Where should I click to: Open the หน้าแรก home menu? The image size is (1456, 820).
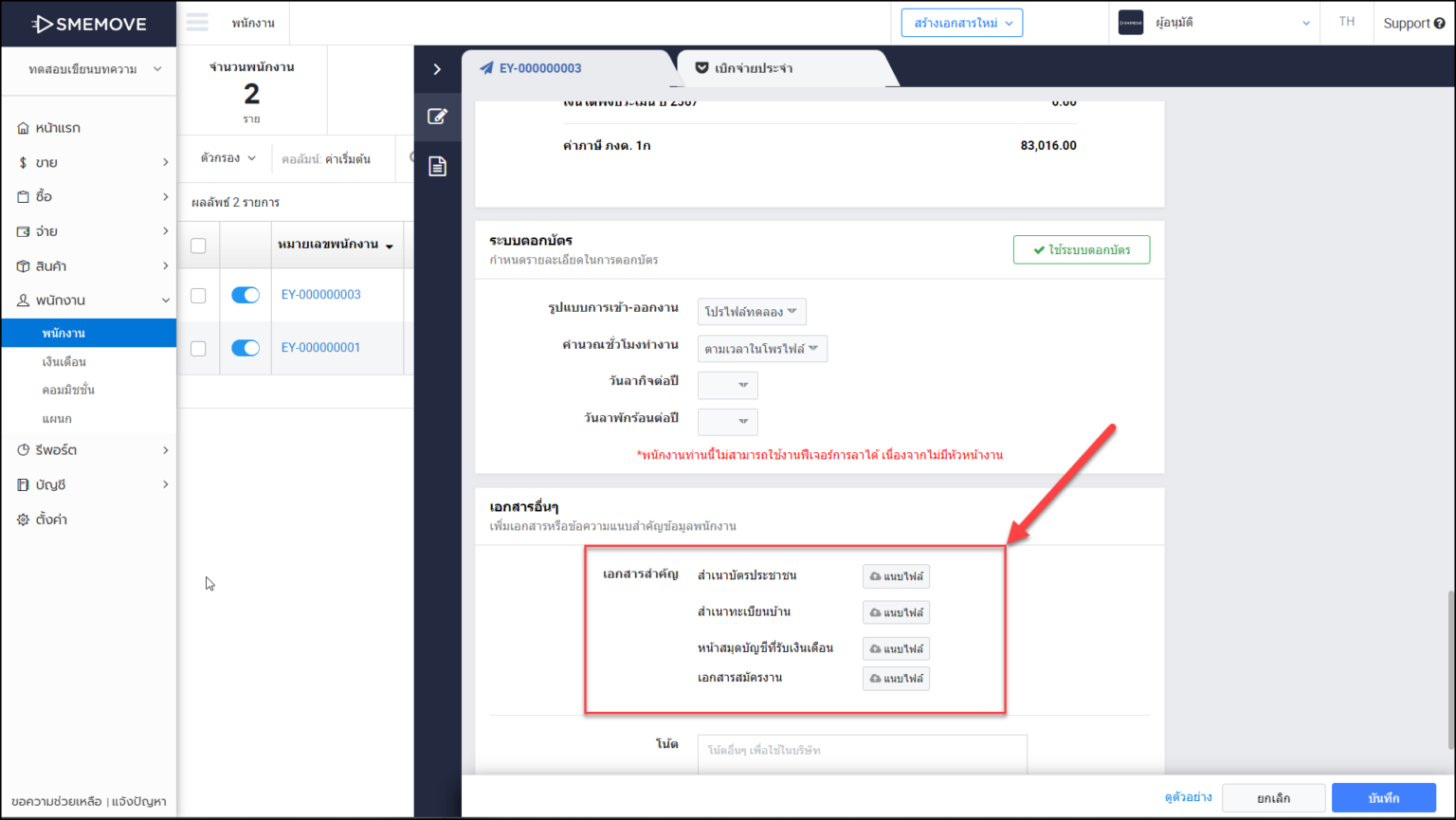click(57, 128)
